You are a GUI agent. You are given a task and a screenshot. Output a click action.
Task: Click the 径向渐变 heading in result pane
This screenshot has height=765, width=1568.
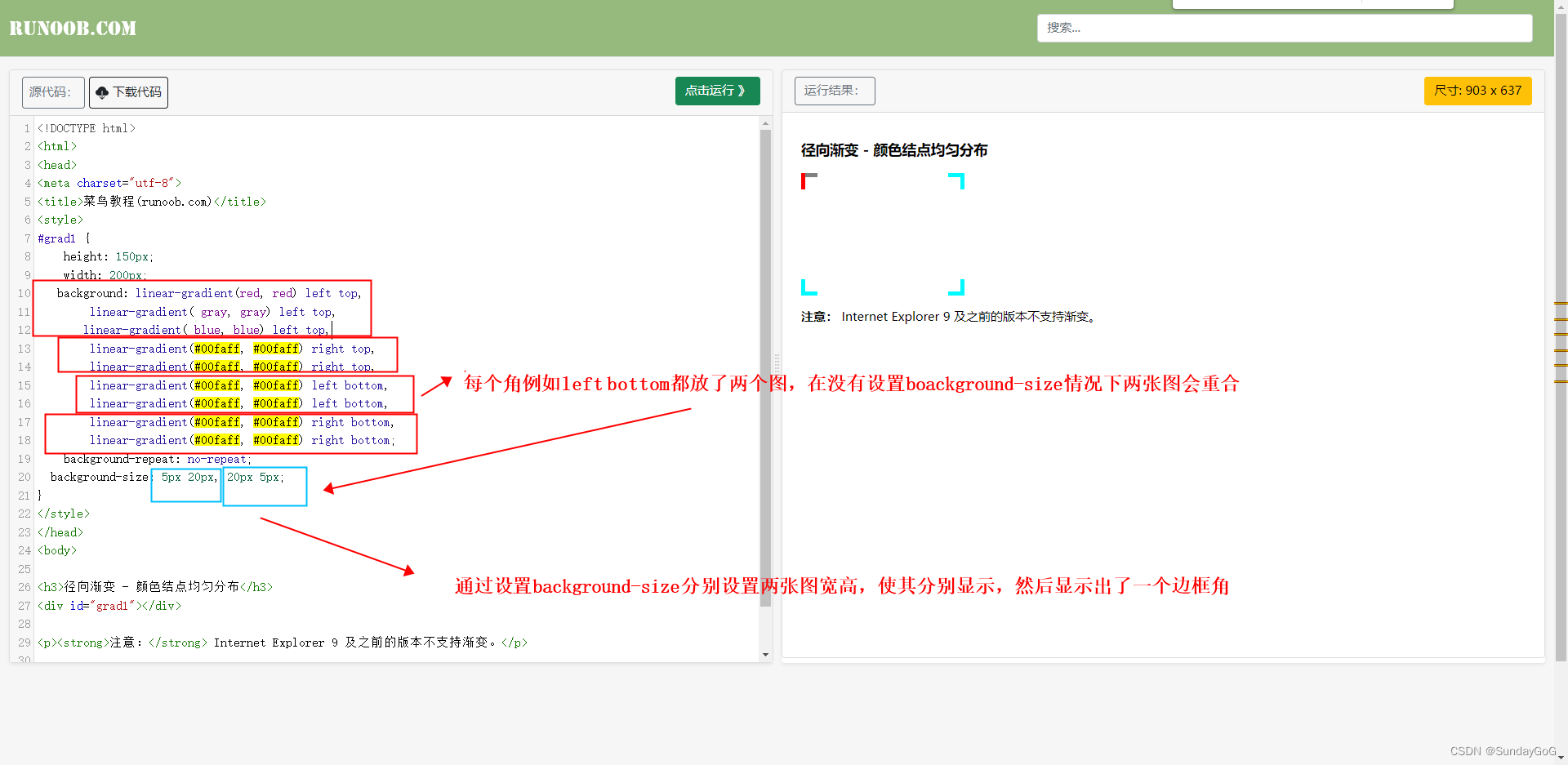pyautogui.click(x=894, y=150)
